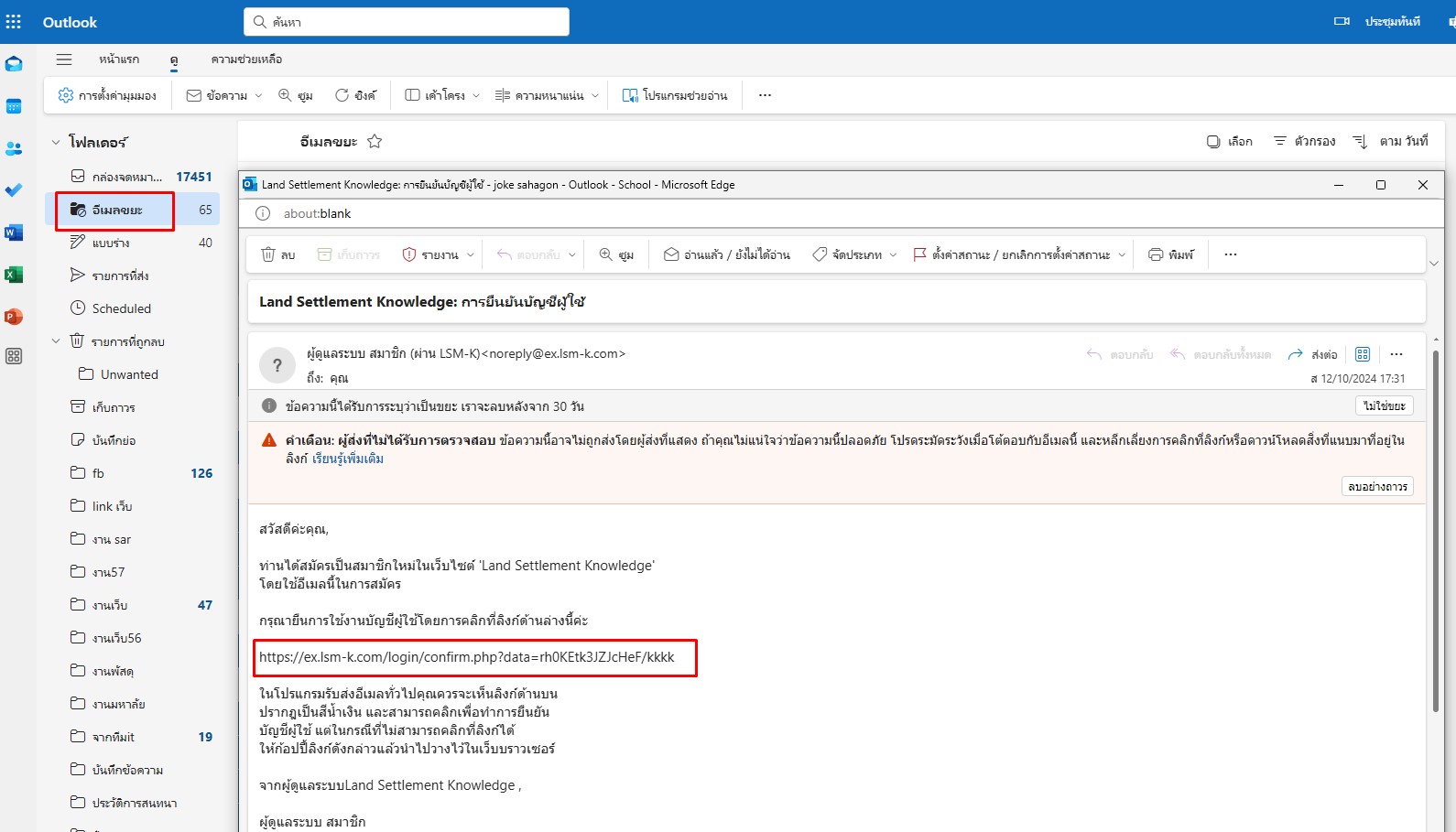
Task: Open the ความช่วยเหลือ help tab
Action: point(246,59)
